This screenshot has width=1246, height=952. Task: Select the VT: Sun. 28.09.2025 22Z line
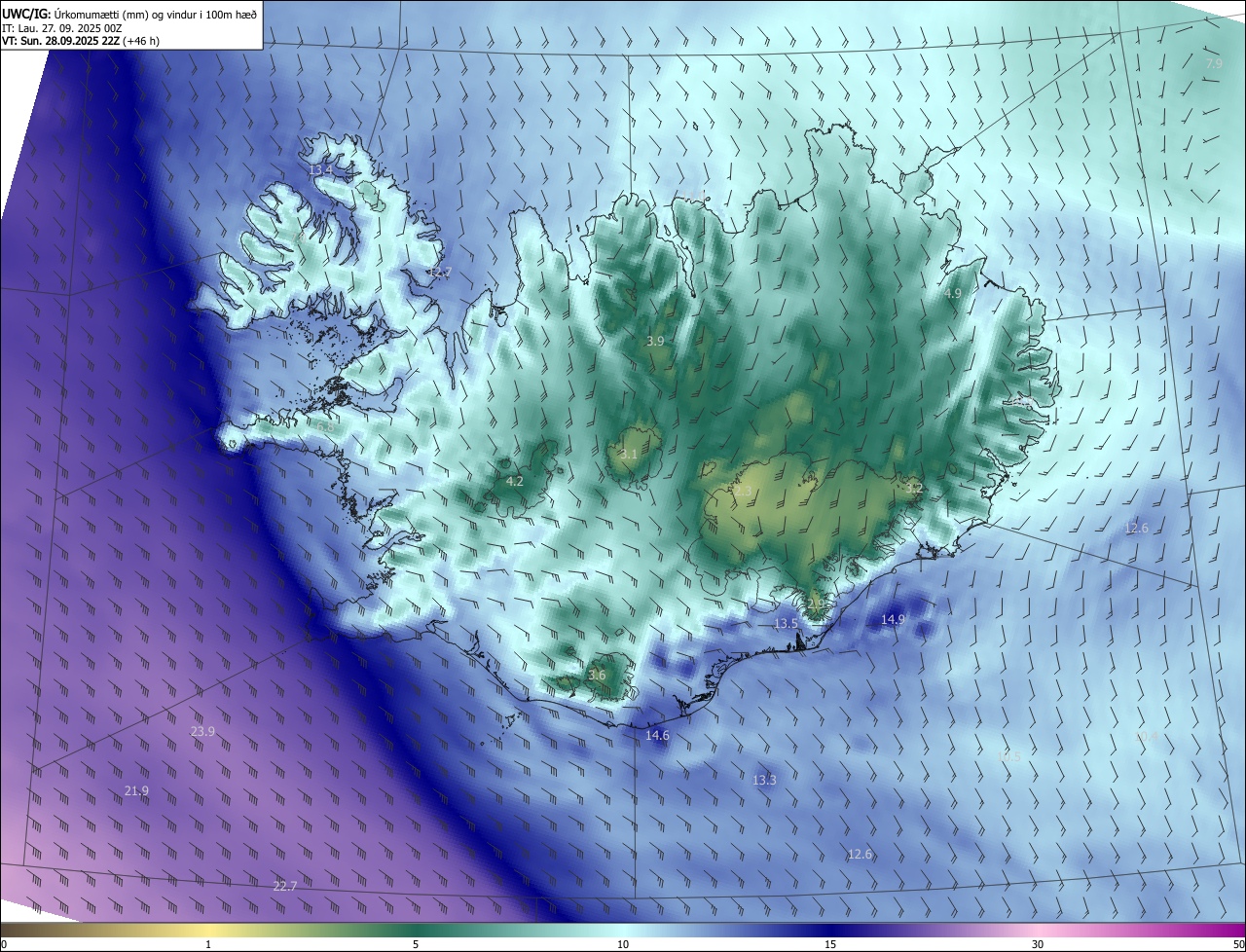pyautogui.click(x=81, y=40)
